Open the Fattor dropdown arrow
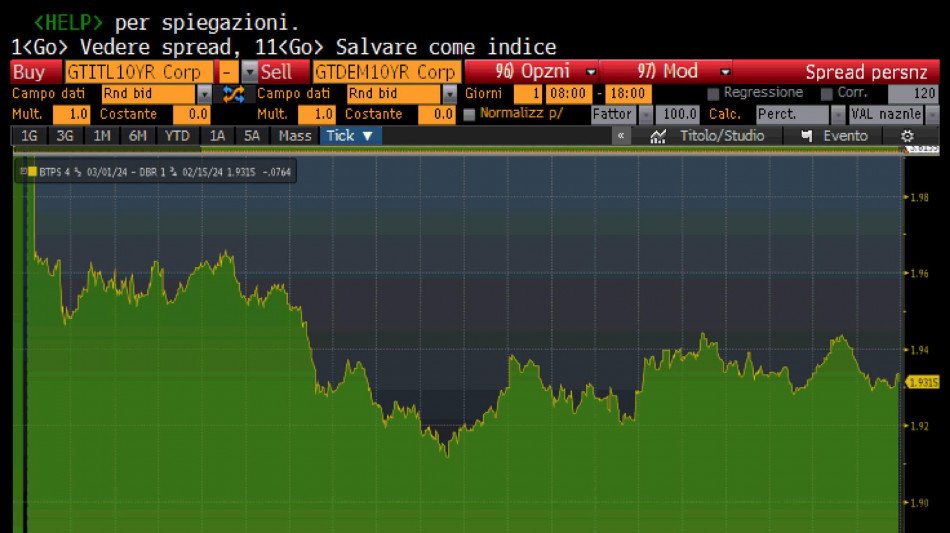The height and width of the screenshot is (533, 950). pyautogui.click(x=646, y=114)
